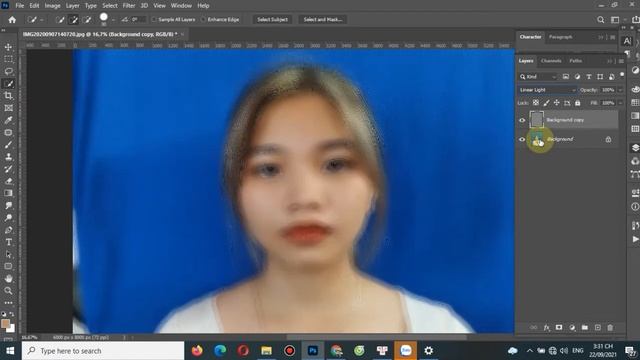Select the Frame tool

(x=8, y=108)
